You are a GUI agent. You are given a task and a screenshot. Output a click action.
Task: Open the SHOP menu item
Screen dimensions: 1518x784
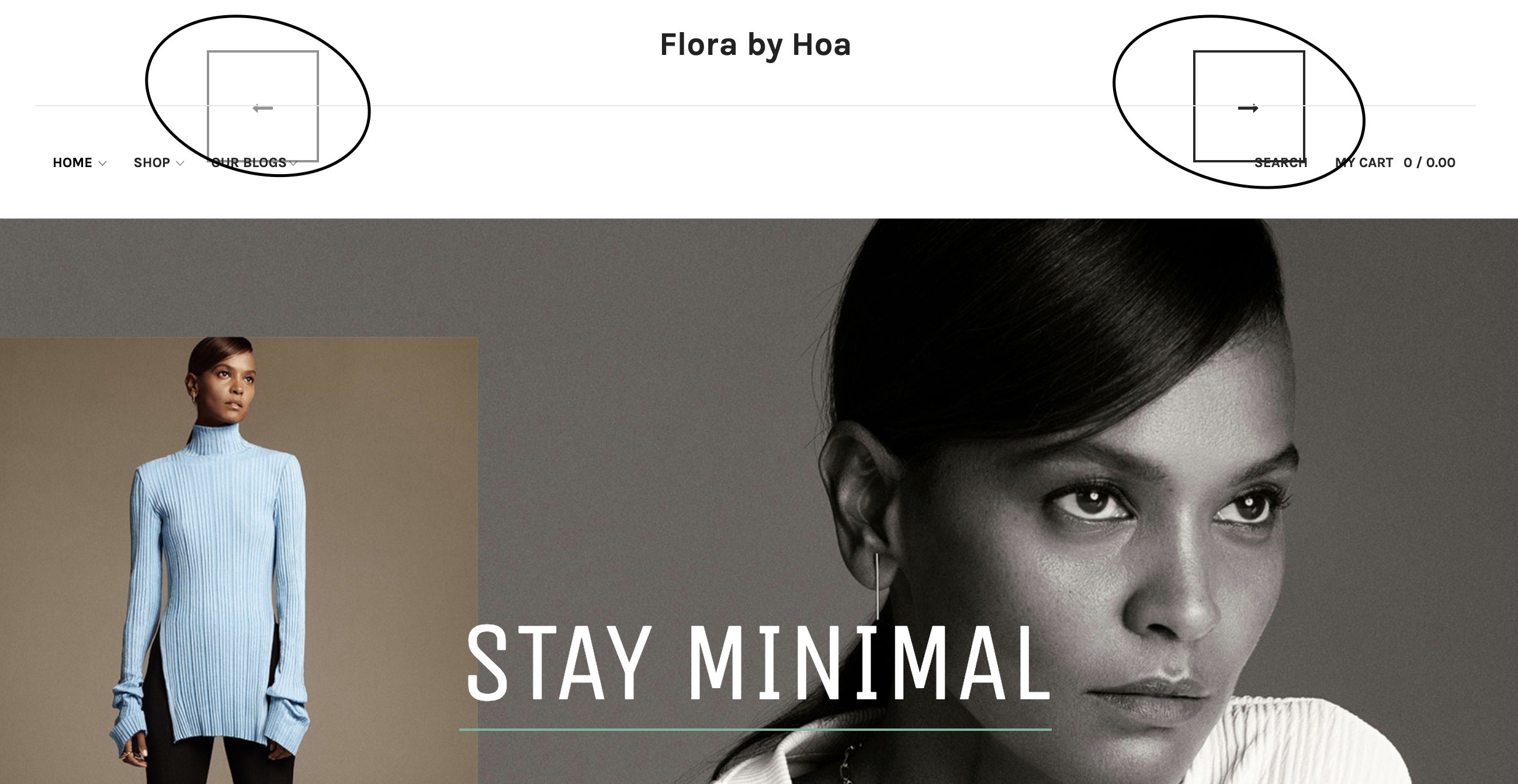pyautogui.click(x=151, y=162)
